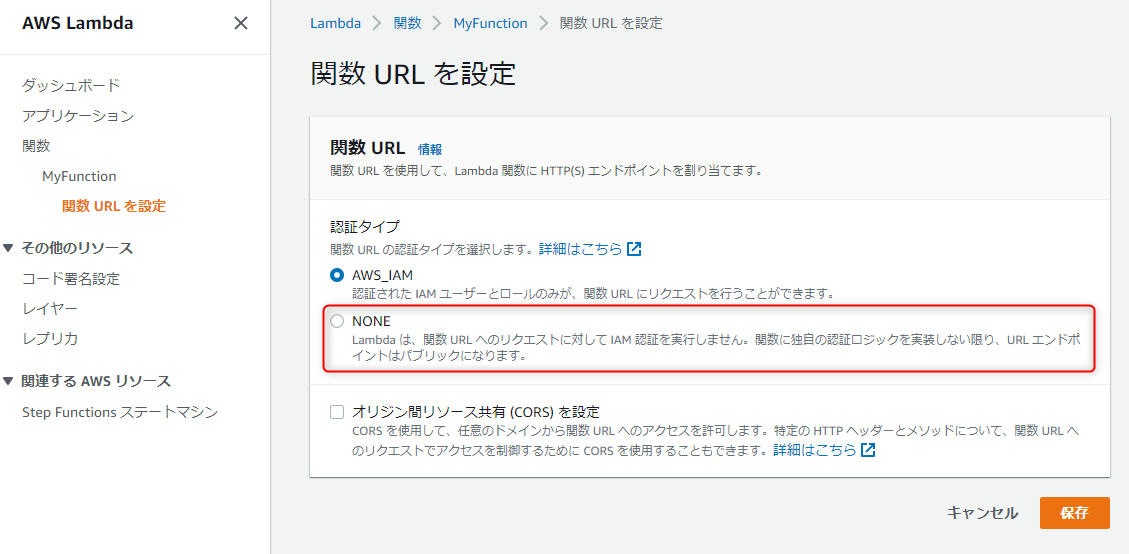This screenshot has height=554, width=1129.
Task: Click the 認証タイプ label
Action: click(364, 227)
